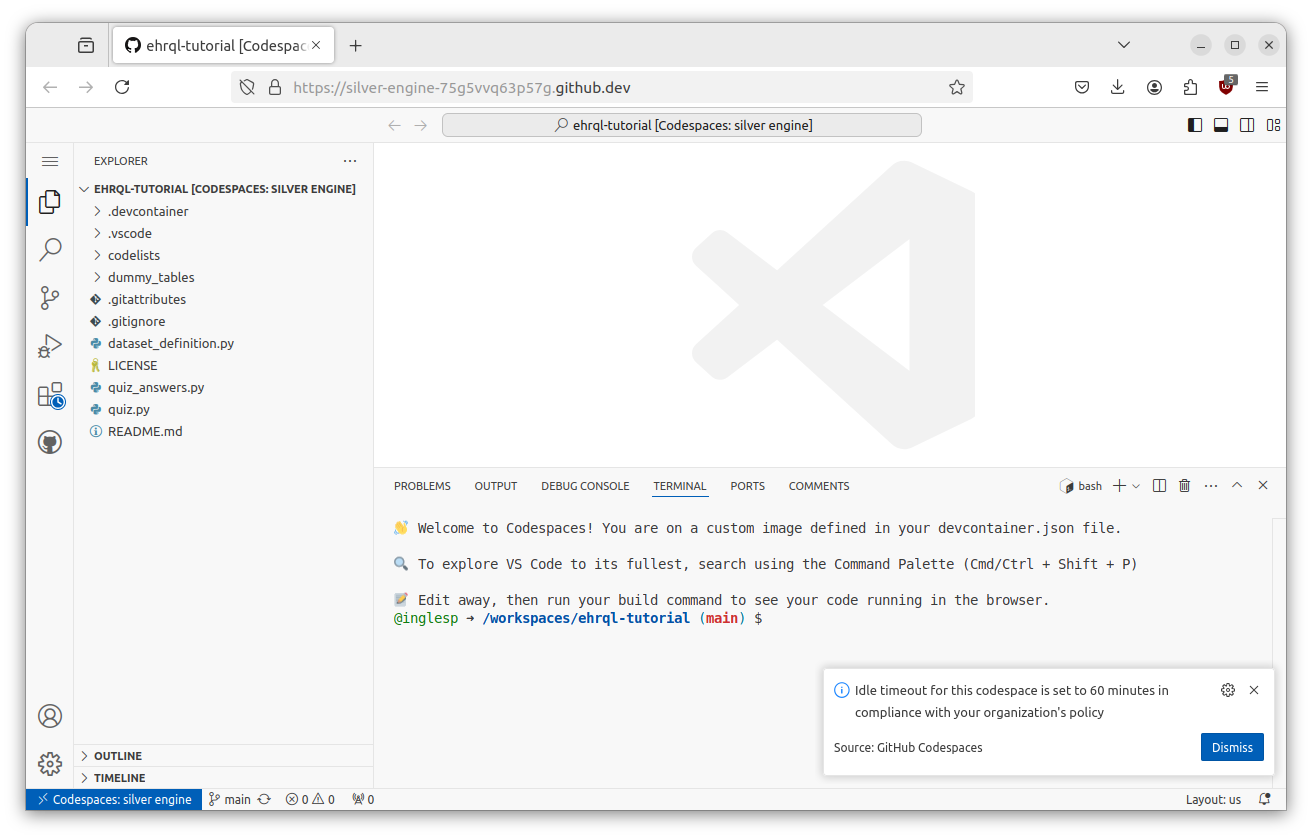Click the main branch status item

pyautogui.click(x=229, y=799)
